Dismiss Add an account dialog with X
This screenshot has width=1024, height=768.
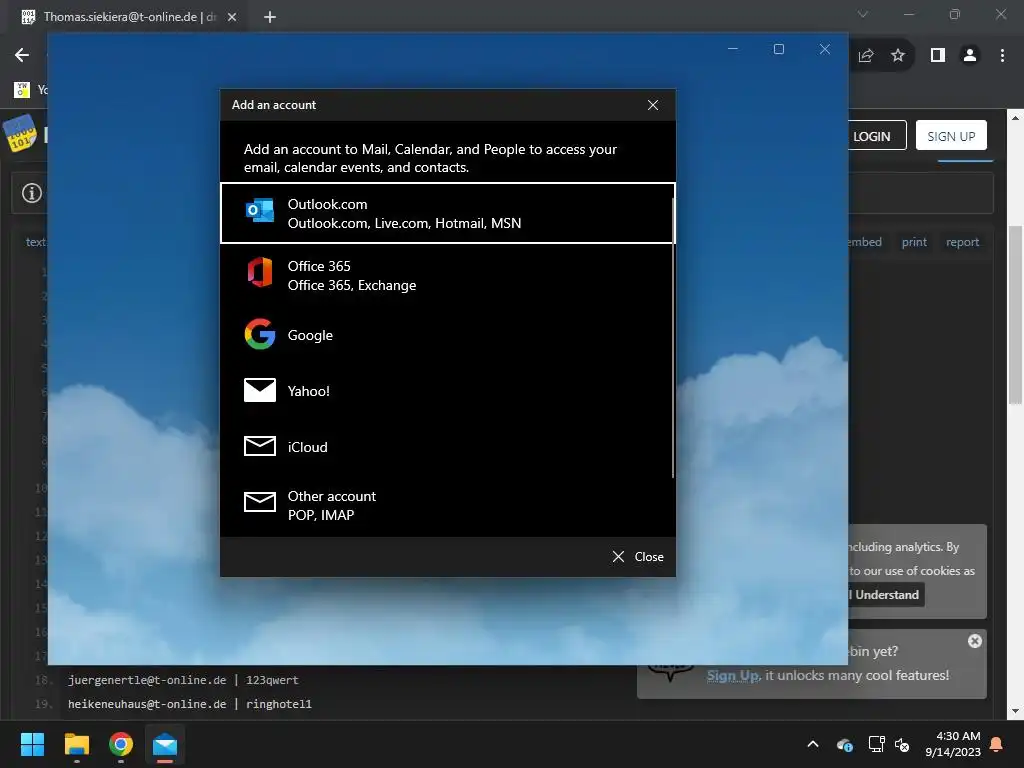click(x=652, y=104)
